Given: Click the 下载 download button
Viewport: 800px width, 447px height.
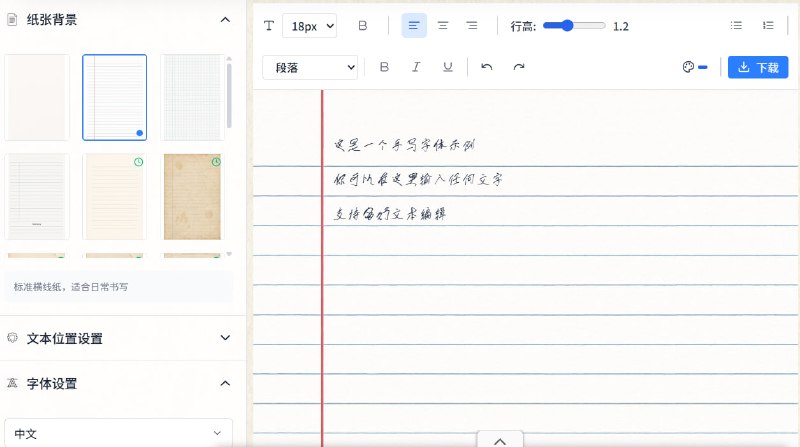Looking at the screenshot, I should 757,67.
